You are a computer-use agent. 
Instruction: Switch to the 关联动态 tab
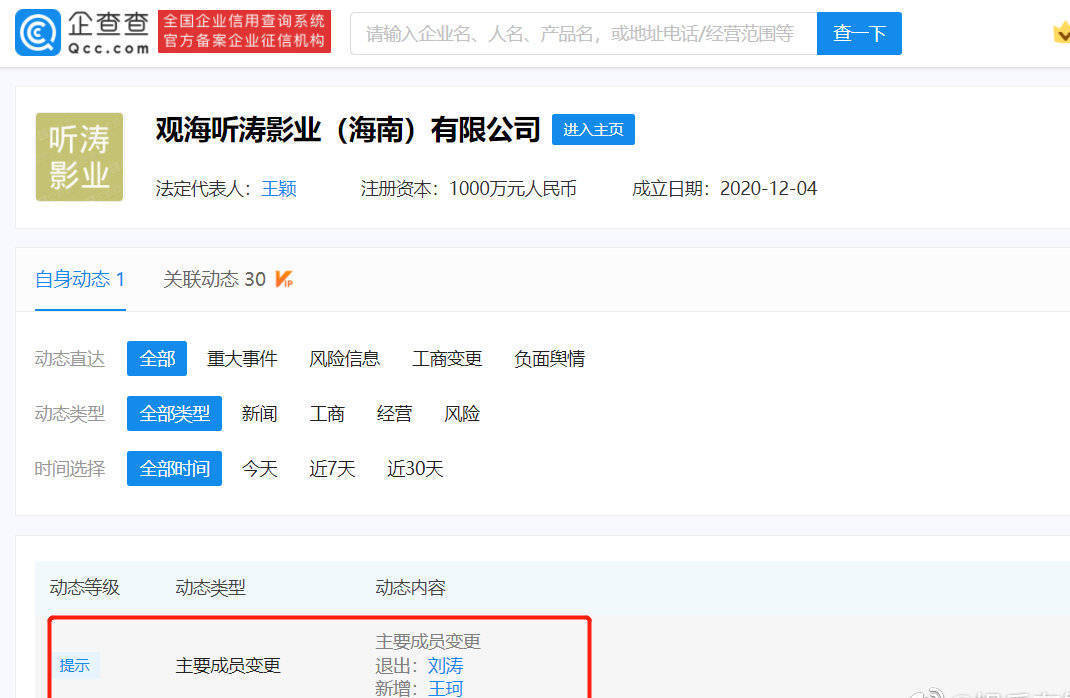pyautogui.click(x=214, y=279)
